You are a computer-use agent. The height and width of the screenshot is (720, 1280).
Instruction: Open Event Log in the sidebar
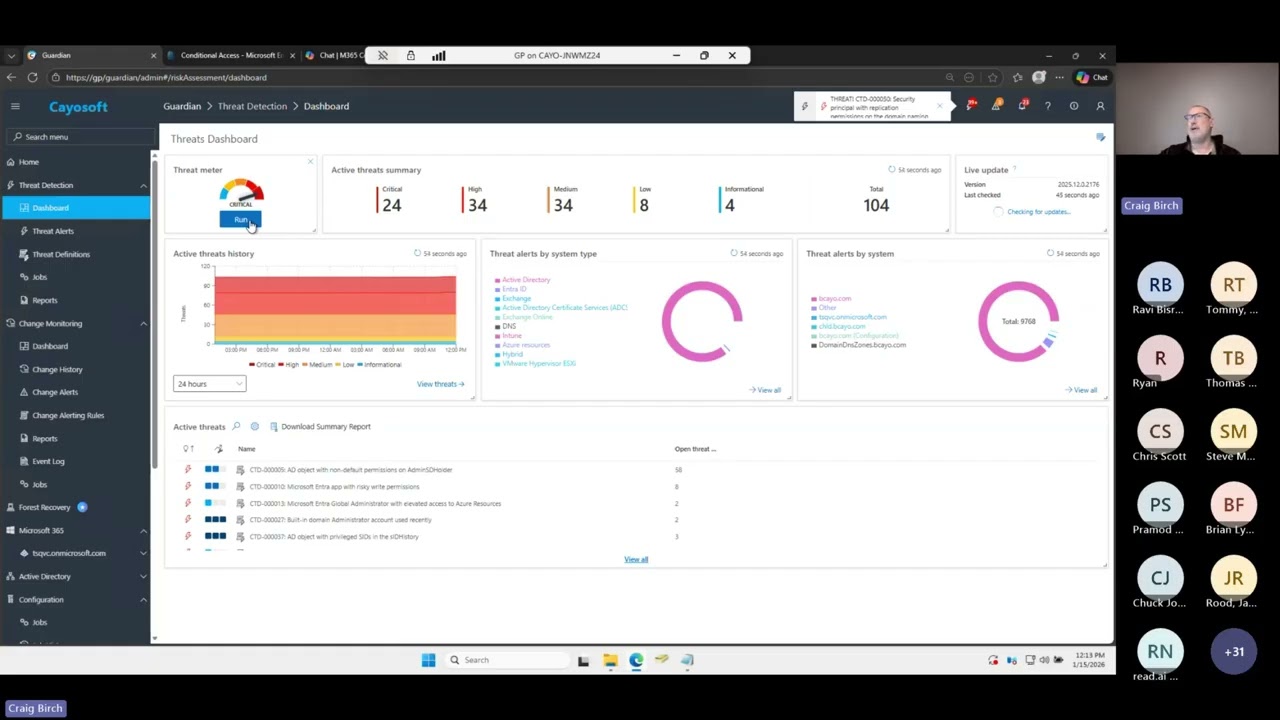point(48,461)
